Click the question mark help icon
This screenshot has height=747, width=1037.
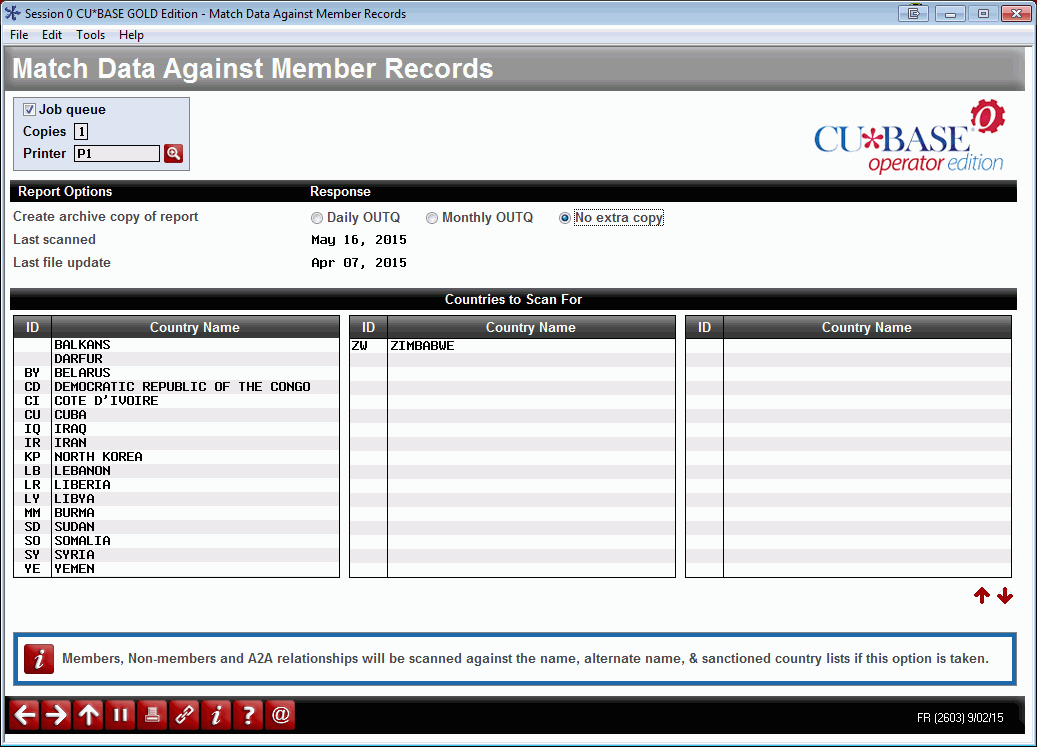click(248, 715)
